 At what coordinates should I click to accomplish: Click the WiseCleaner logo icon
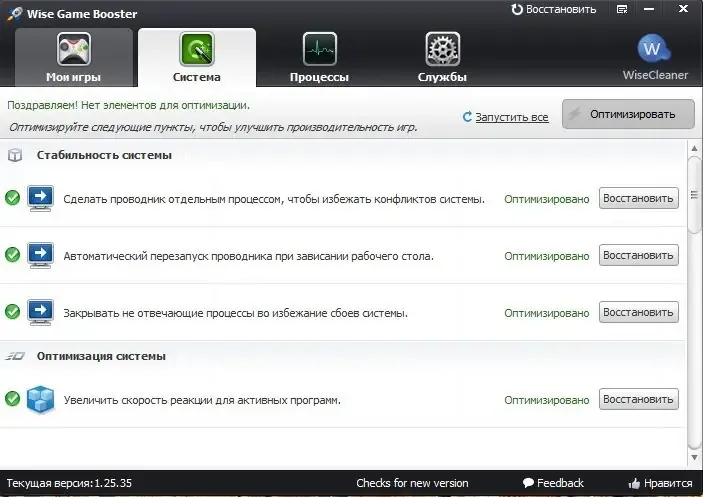coord(654,49)
